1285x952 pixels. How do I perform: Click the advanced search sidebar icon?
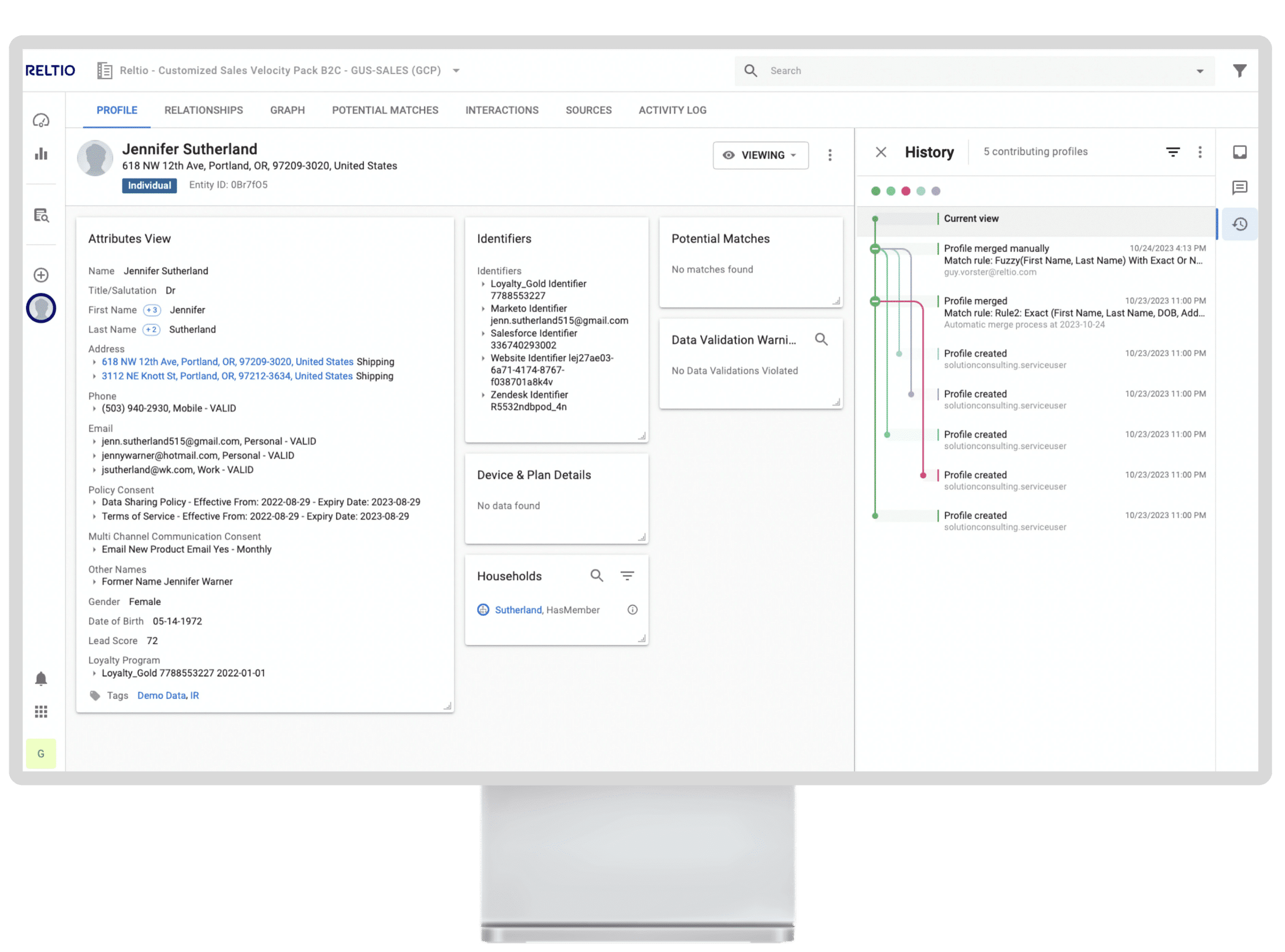41,215
